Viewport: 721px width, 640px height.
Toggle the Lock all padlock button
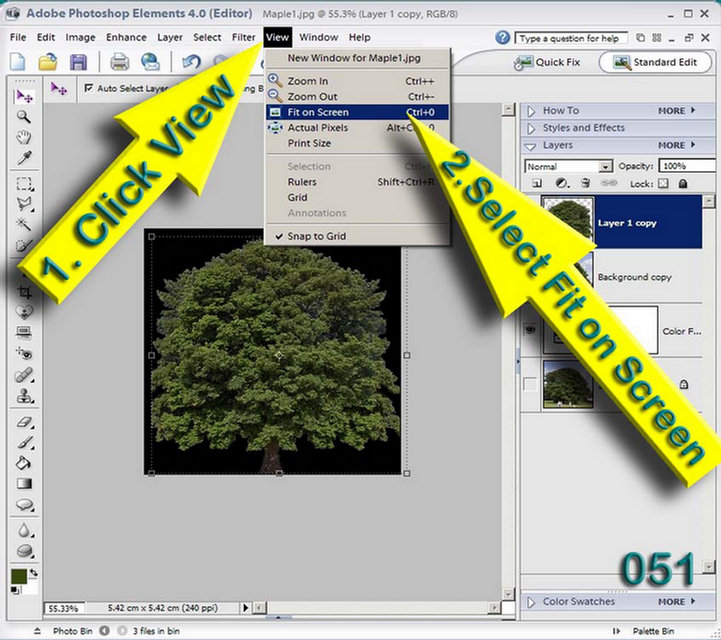pos(683,183)
